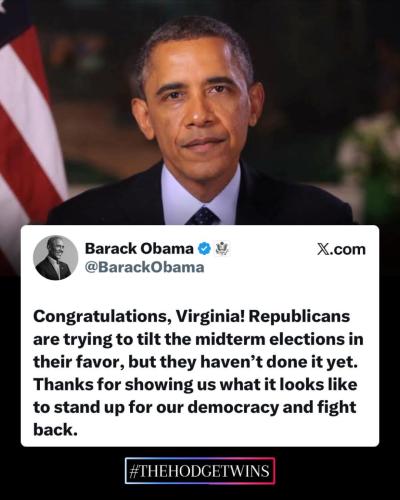Click the word Republicans in the tweet
The image size is (400, 500).
(x=300, y=317)
